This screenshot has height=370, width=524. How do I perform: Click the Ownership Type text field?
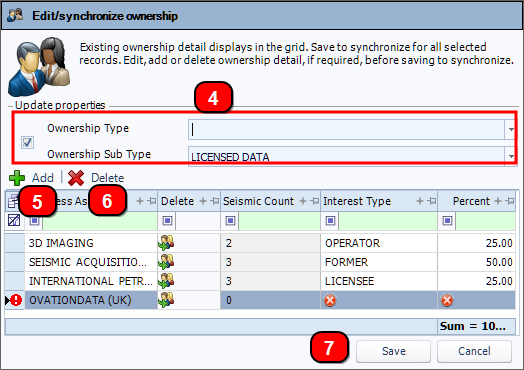(x=346, y=129)
